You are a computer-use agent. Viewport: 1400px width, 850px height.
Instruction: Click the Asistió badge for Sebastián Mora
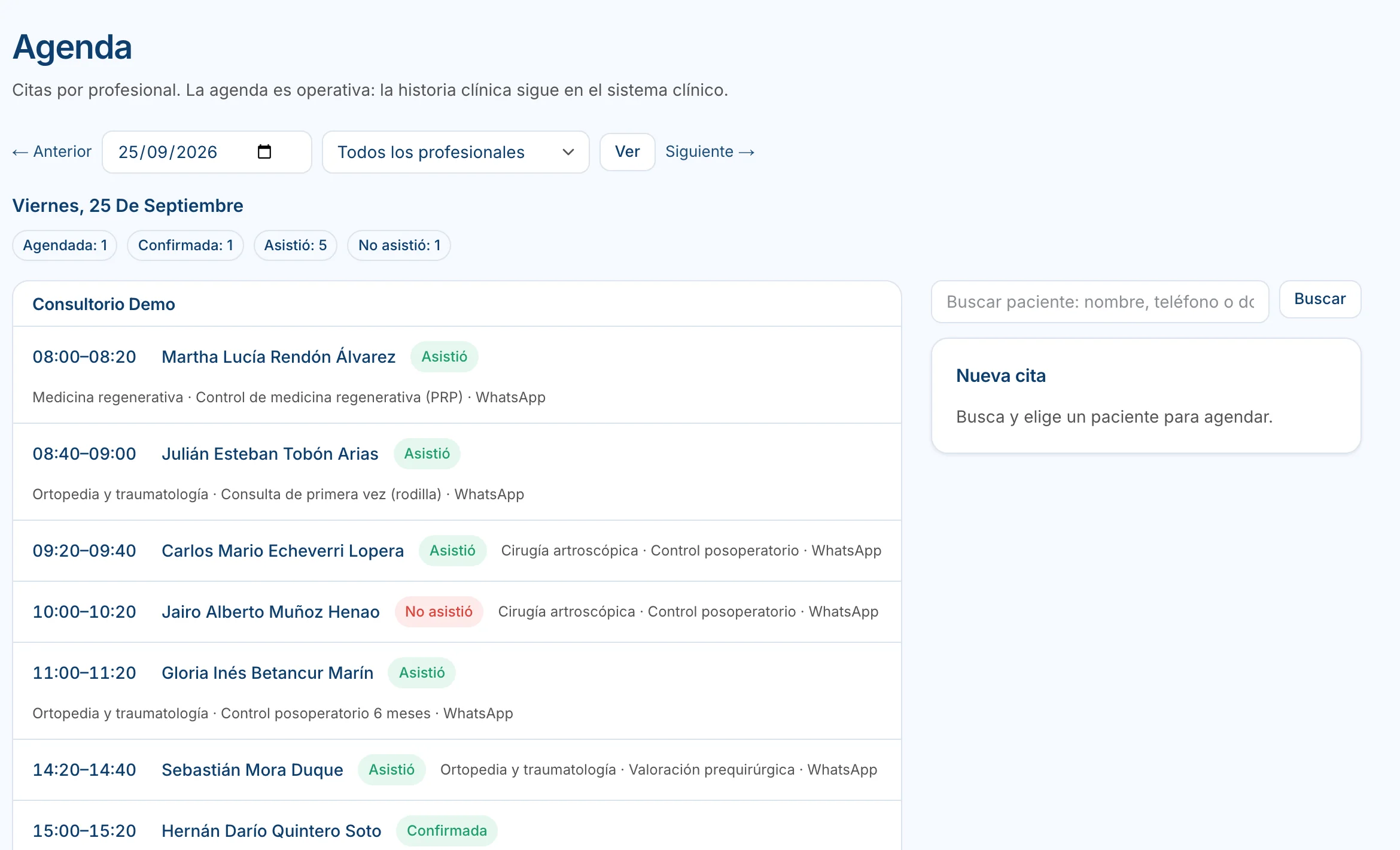[x=392, y=770]
